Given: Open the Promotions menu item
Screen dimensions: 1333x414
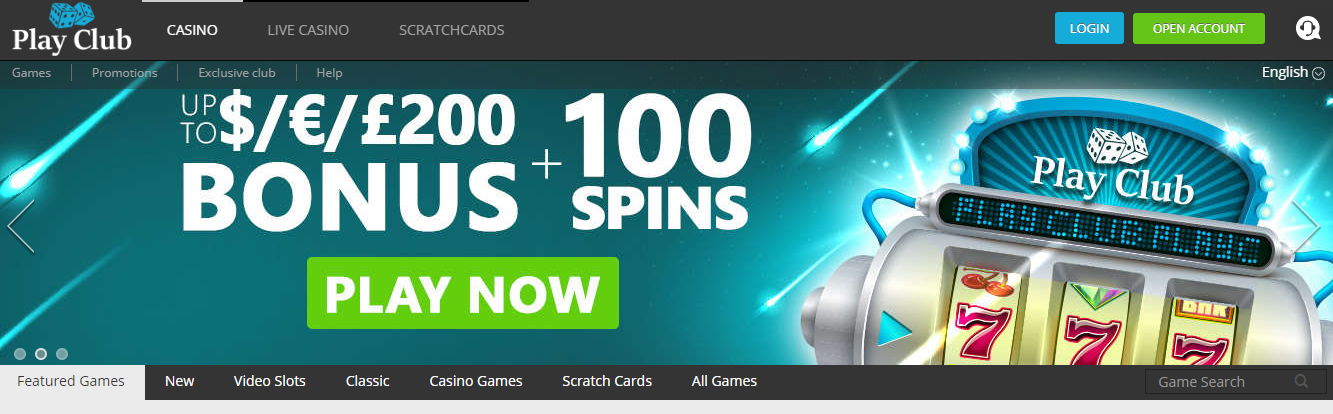Looking at the screenshot, I should click(x=125, y=73).
